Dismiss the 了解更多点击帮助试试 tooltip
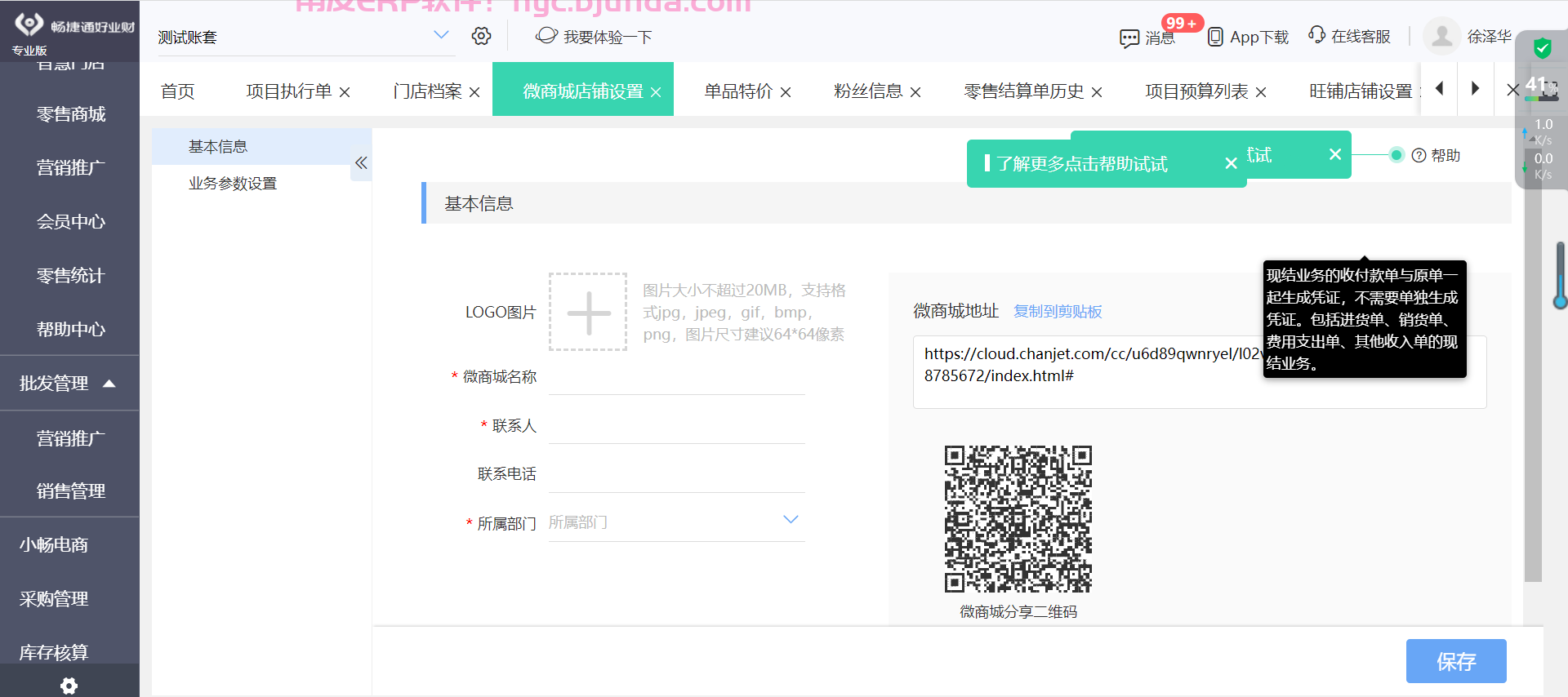The width and height of the screenshot is (1568, 697). (1231, 163)
